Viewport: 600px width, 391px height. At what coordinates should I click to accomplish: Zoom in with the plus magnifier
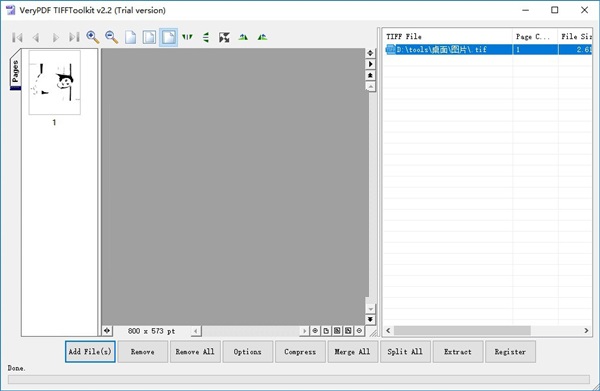pos(93,37)
